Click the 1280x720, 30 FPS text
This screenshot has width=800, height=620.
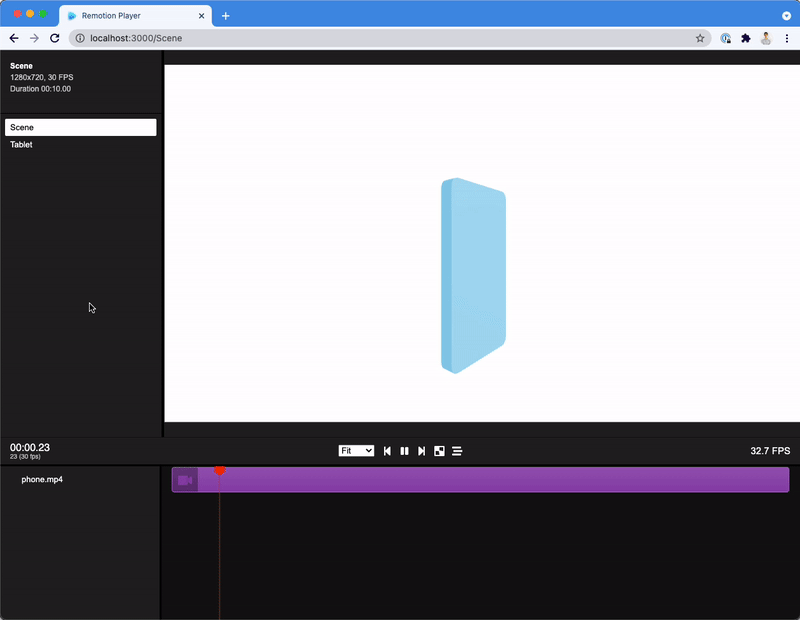[42, 78]
